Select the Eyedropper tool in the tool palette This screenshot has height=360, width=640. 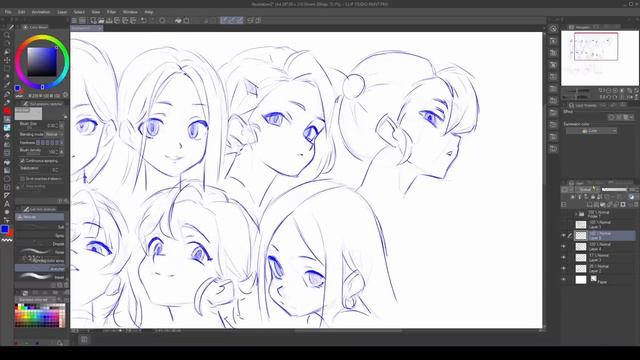(x=7, y=85)
